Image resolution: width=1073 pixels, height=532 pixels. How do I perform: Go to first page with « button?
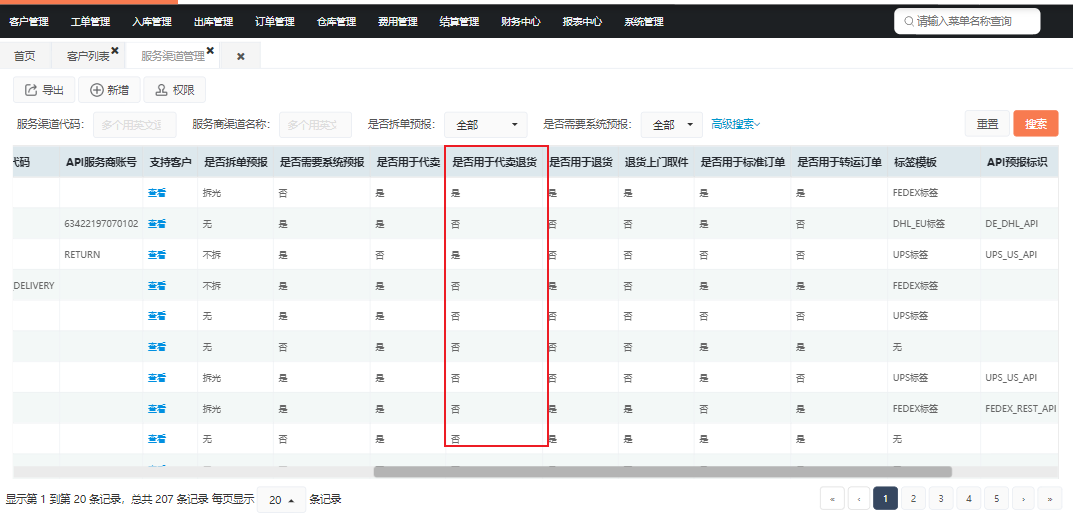(x=832, y=499)
